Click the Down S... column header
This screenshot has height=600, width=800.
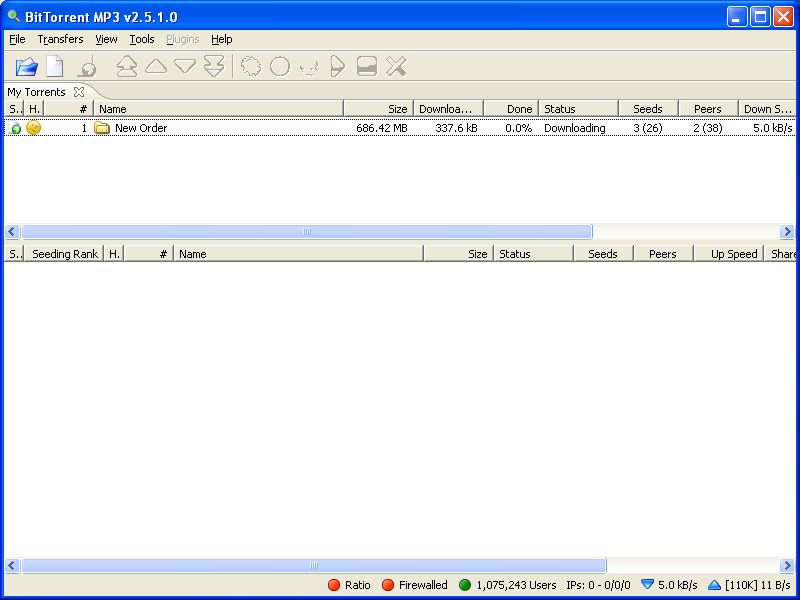767,109
